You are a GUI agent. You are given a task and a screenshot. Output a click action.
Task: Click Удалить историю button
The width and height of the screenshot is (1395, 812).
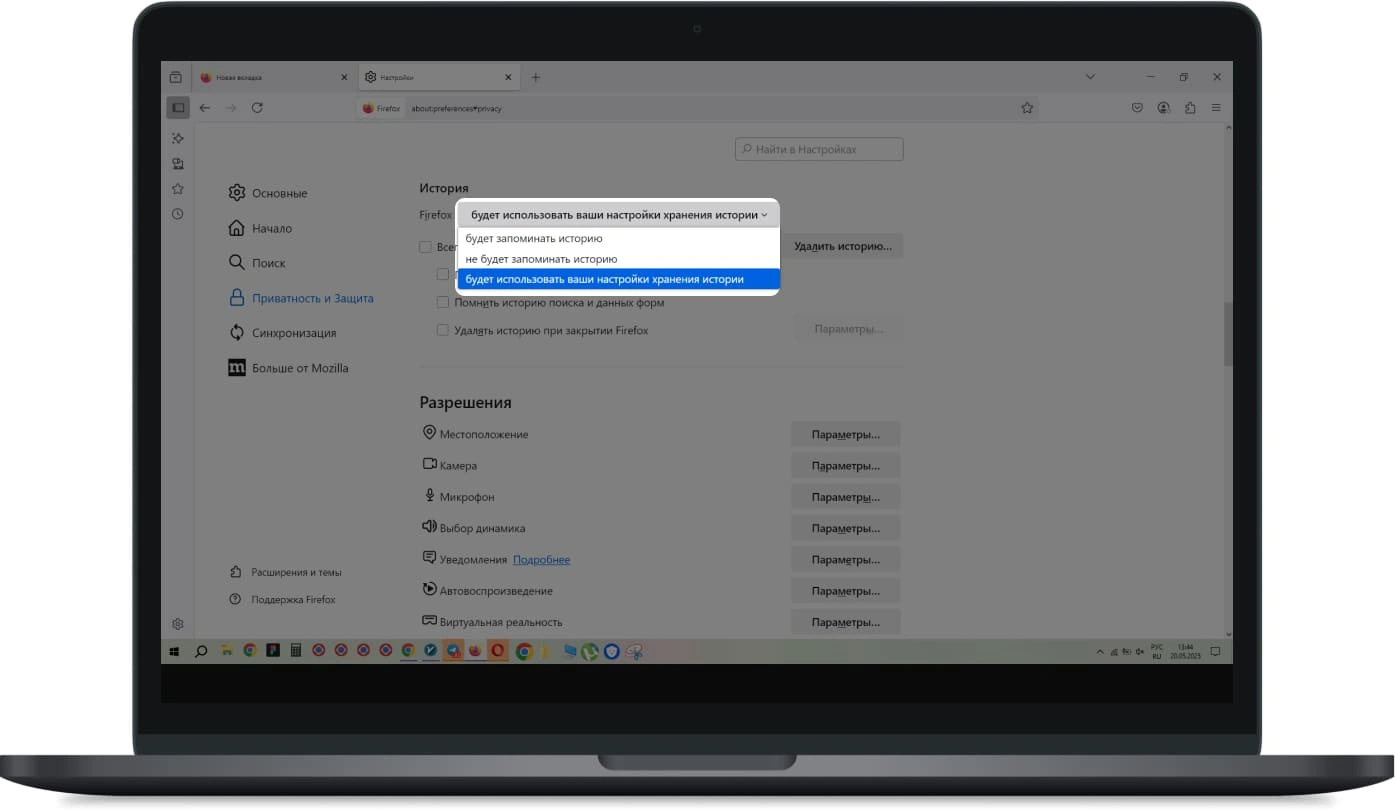tap(843, 246)
